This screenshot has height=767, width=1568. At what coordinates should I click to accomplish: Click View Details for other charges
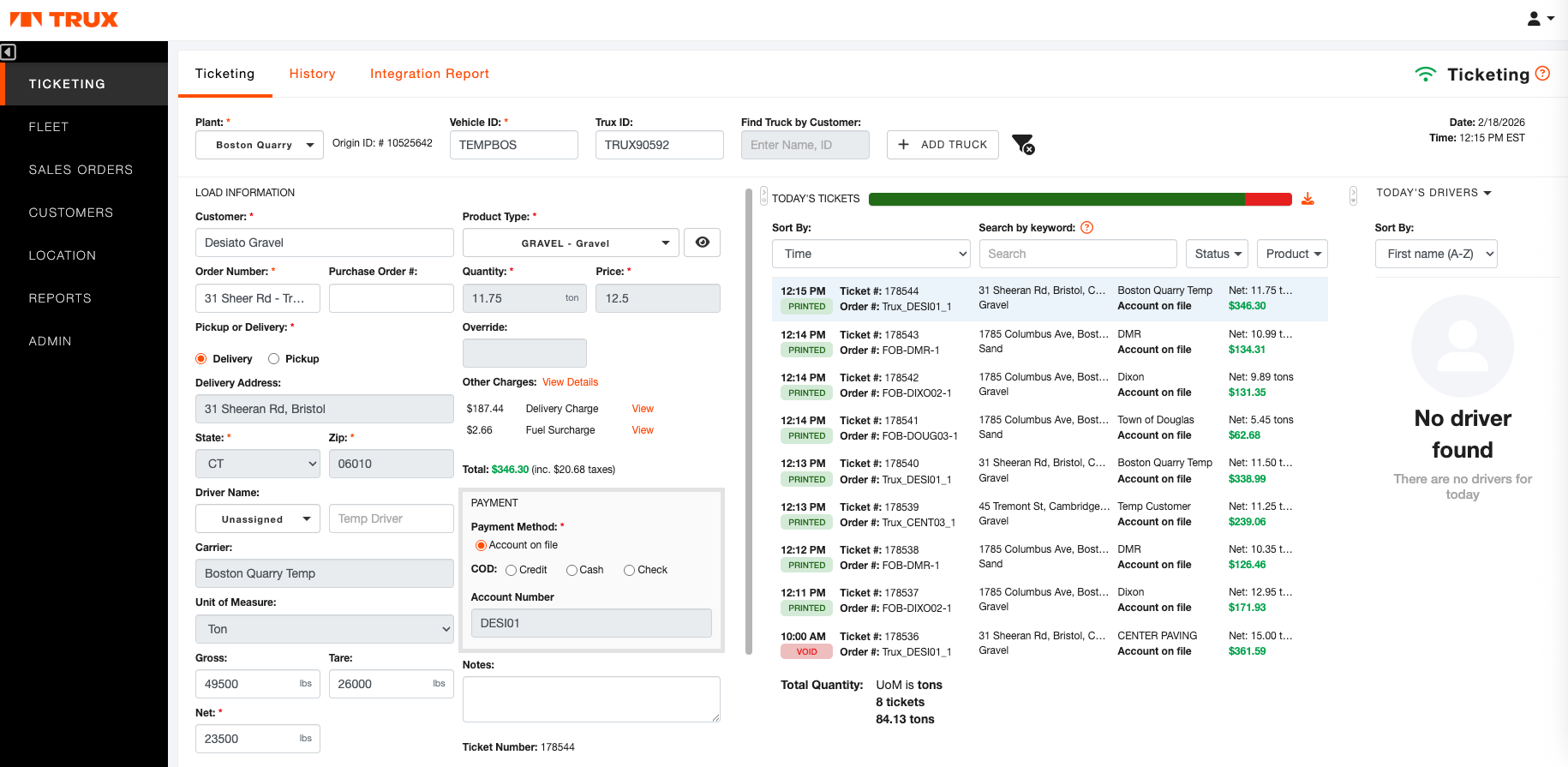point(570,382)
